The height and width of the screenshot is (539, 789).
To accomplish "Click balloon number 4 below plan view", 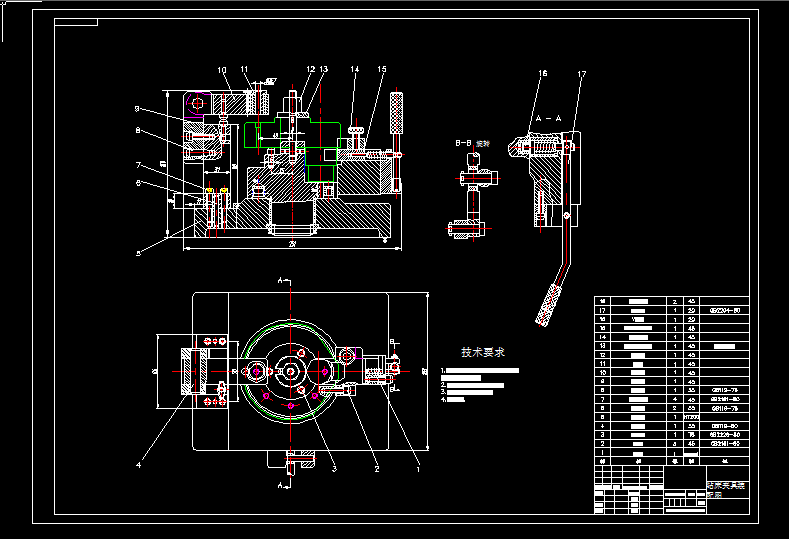I will click(139, 465).
